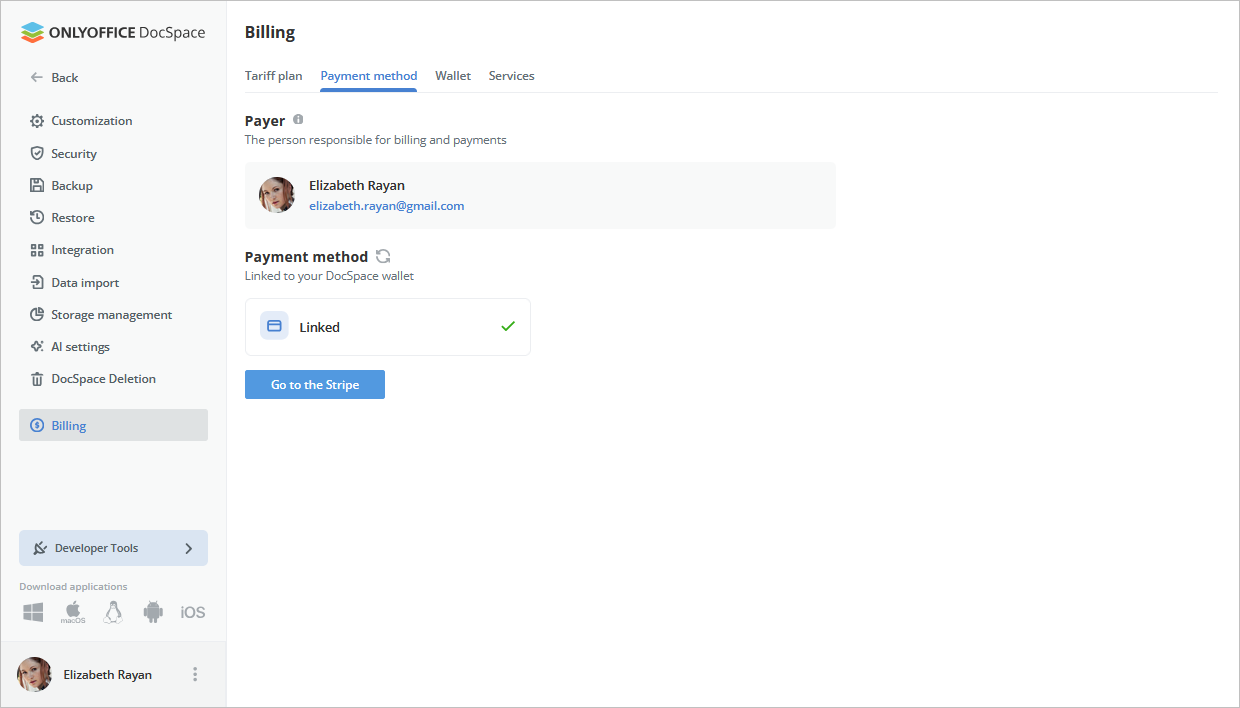This screenshot has height=708, width=1240.
Task: Click the Linux penguin download icon
Action: [113, 612]
